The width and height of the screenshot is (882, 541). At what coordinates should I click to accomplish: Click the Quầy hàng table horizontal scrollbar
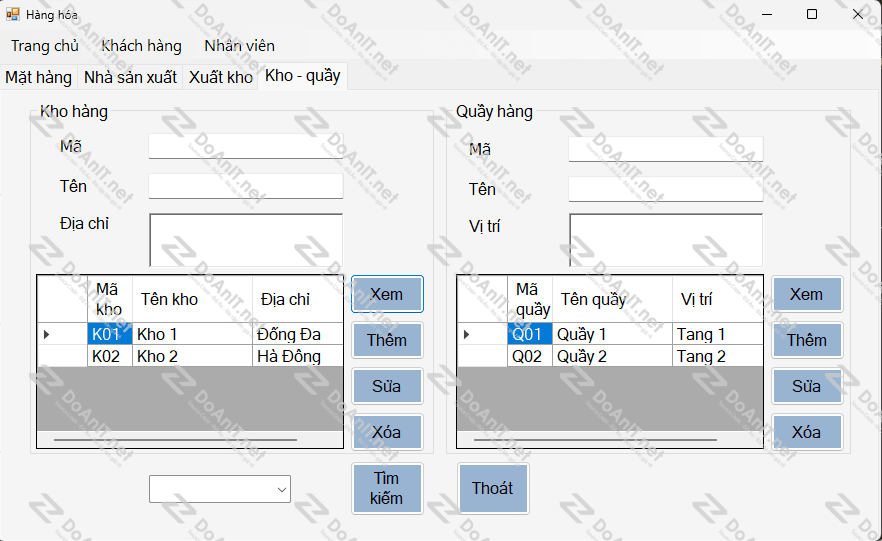point(610,439)
